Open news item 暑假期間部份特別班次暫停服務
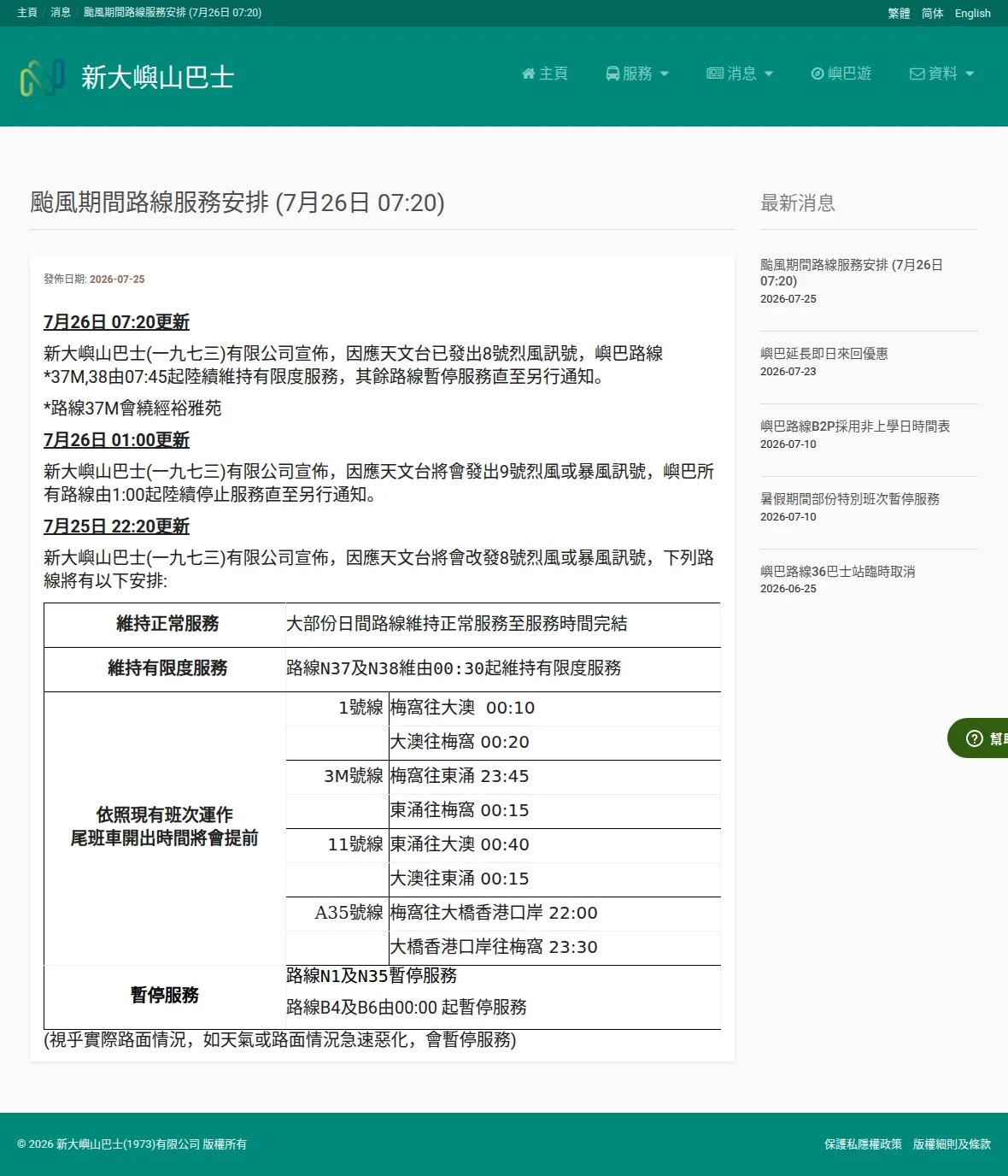The height and width of the screenshot is (1176, 1008). (850, 498)
